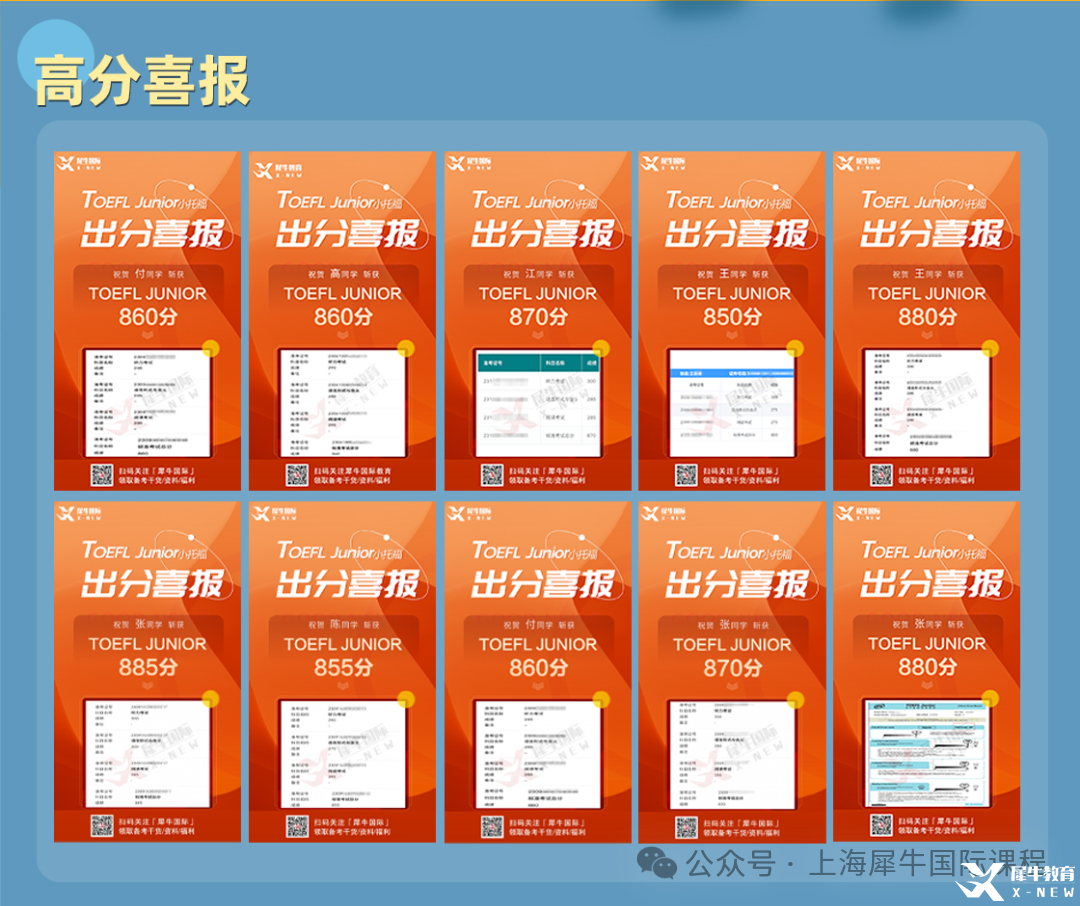Click the TOEFL Junior小托福 title on 张同学 885分 card
This screenshot has height=906, width=1080.
pyautogui.click(x=144, y=550)
